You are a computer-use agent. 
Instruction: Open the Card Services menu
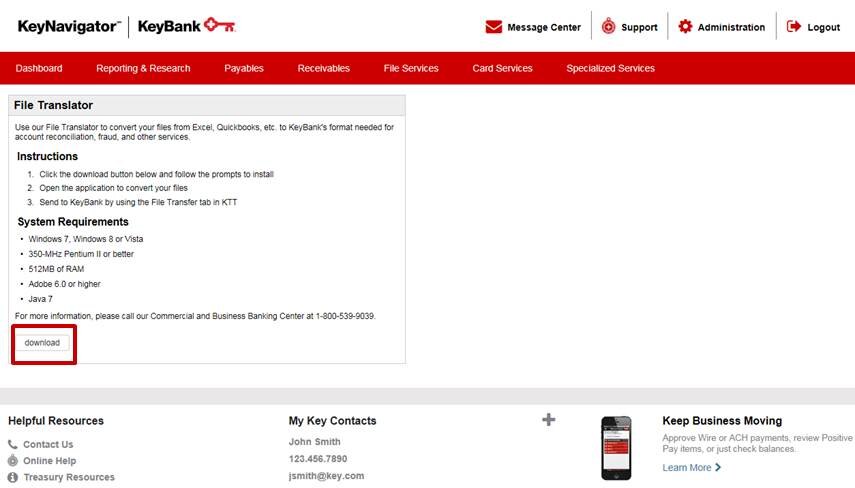(x=502, y=68)
